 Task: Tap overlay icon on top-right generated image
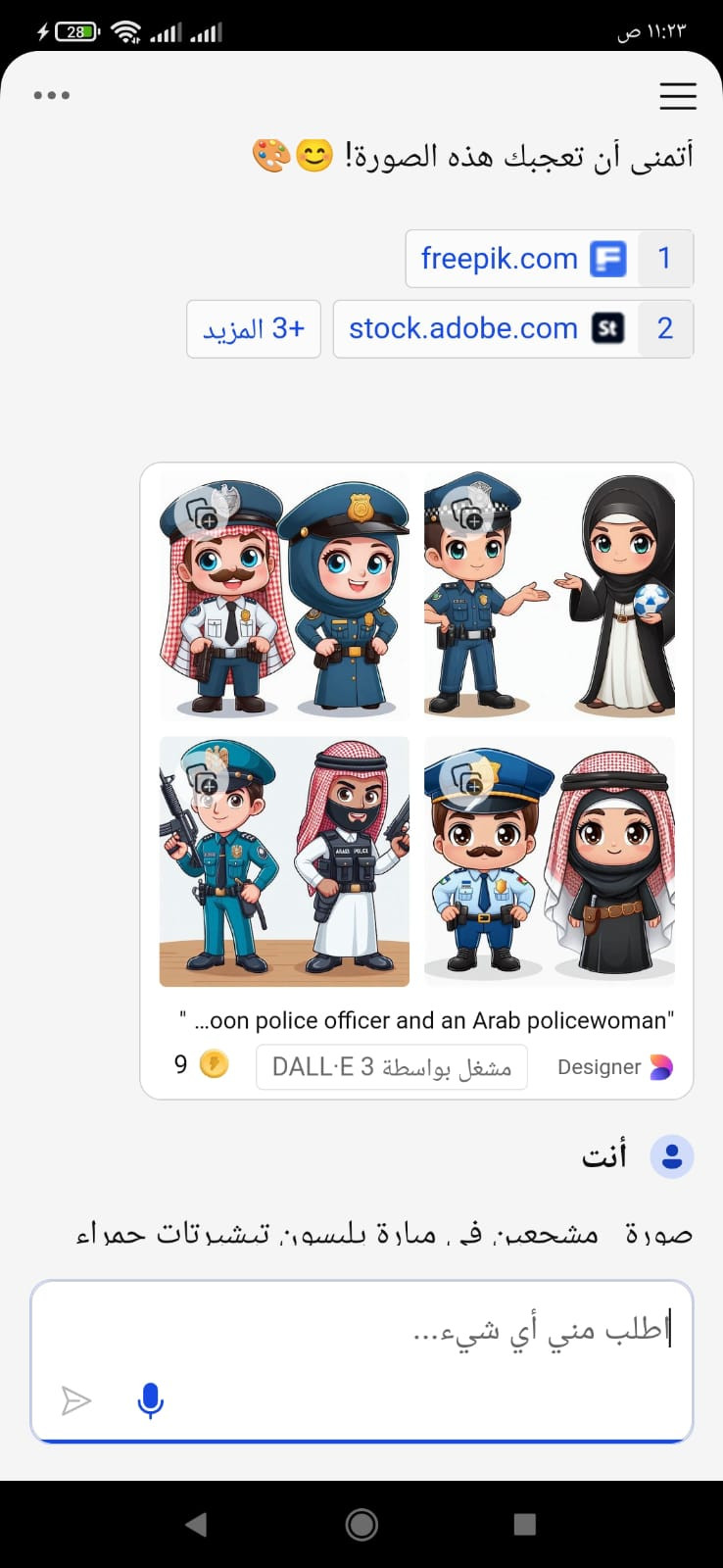466,514
